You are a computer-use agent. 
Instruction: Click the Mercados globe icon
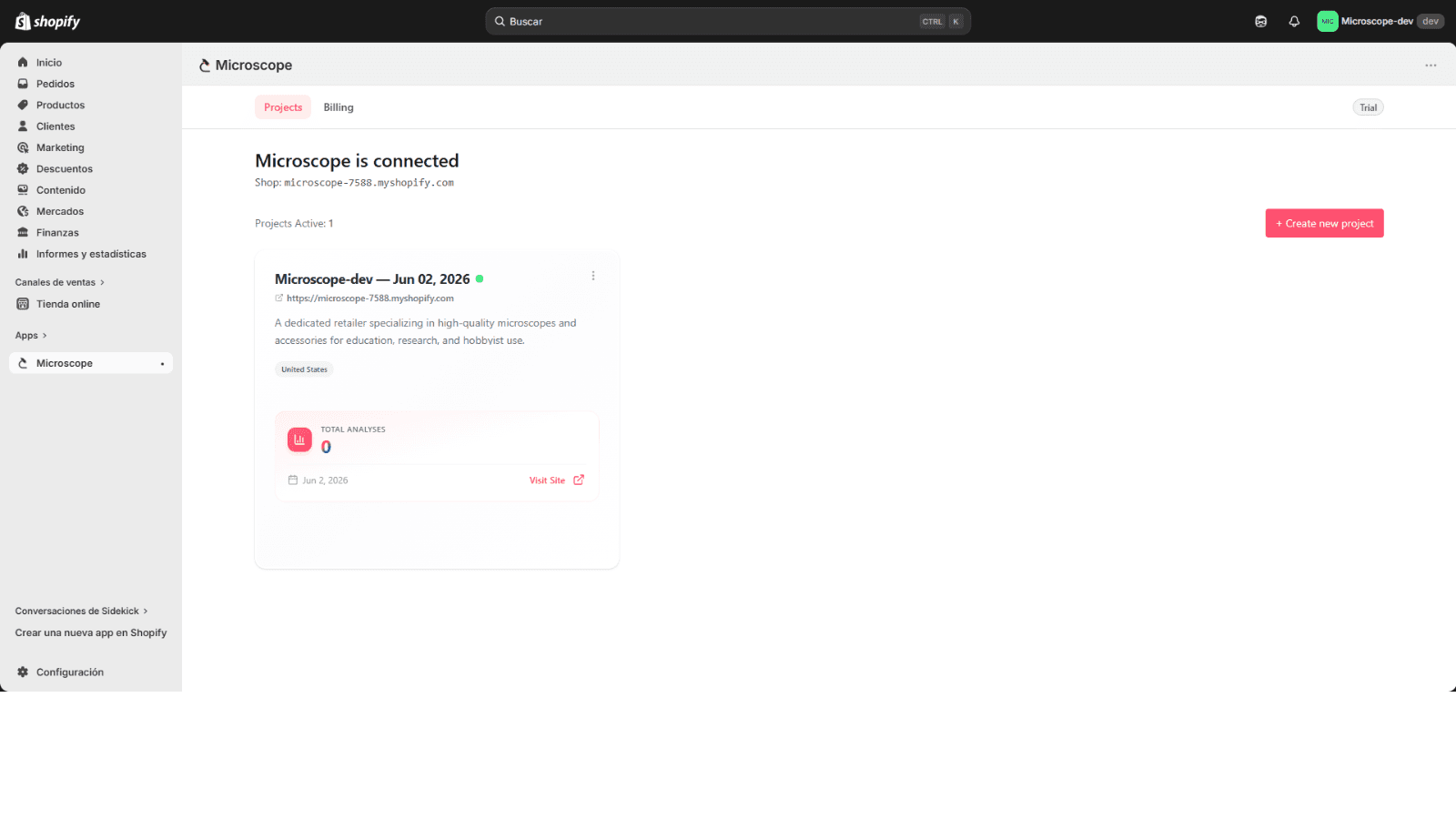point(23,211)
